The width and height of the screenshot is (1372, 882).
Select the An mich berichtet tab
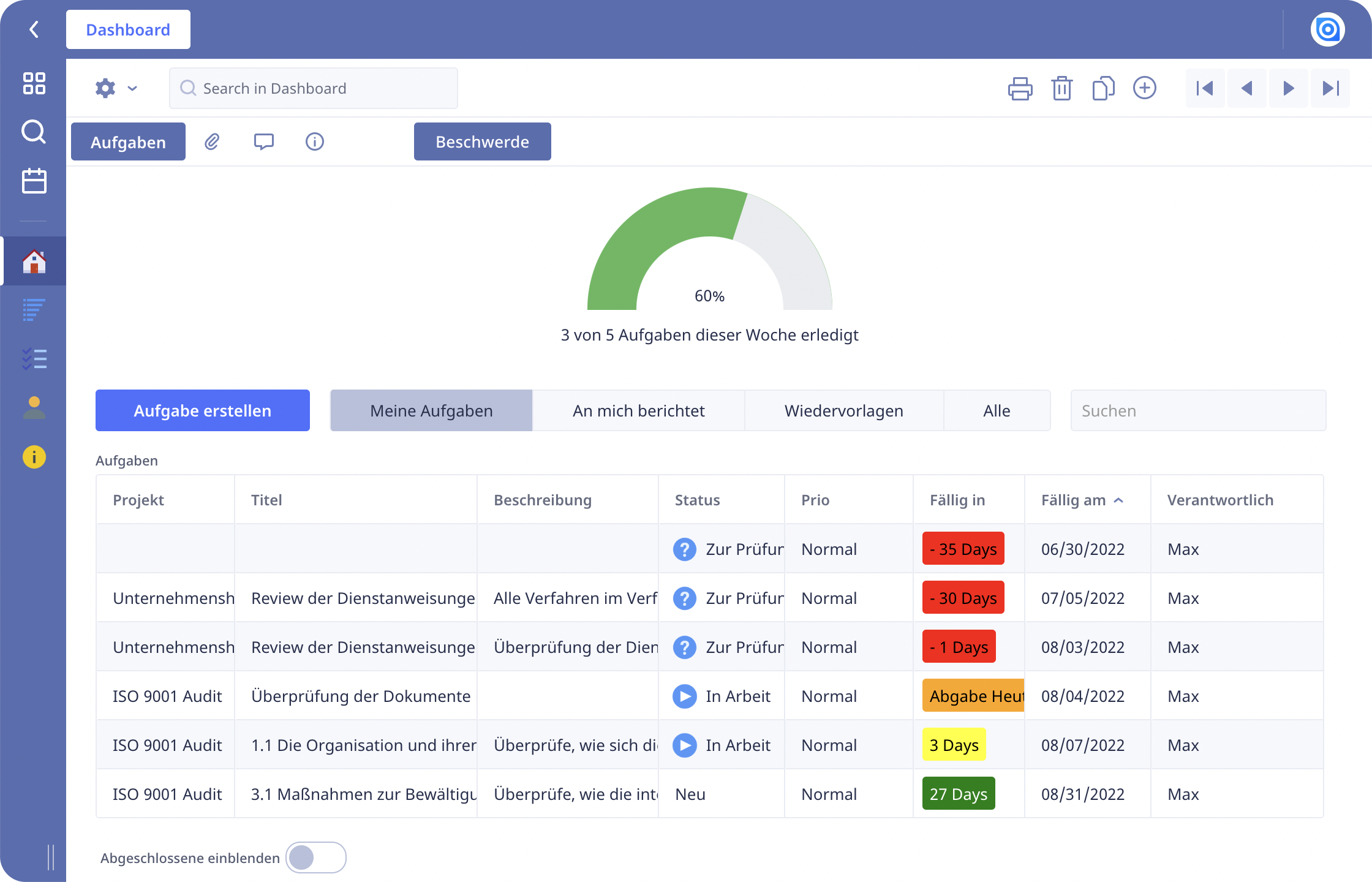[x=638, y=410]
